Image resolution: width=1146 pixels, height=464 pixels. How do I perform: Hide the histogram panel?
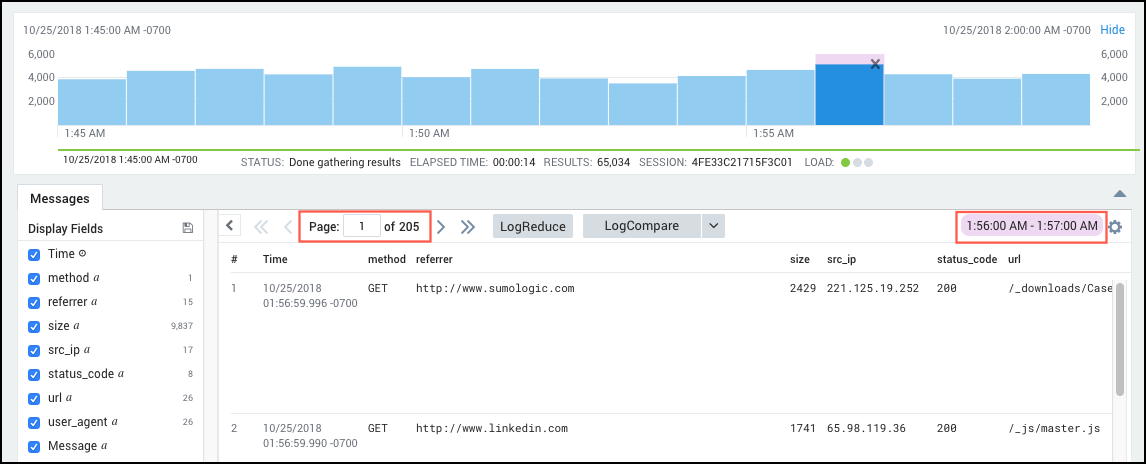[x=1112, y=30]
